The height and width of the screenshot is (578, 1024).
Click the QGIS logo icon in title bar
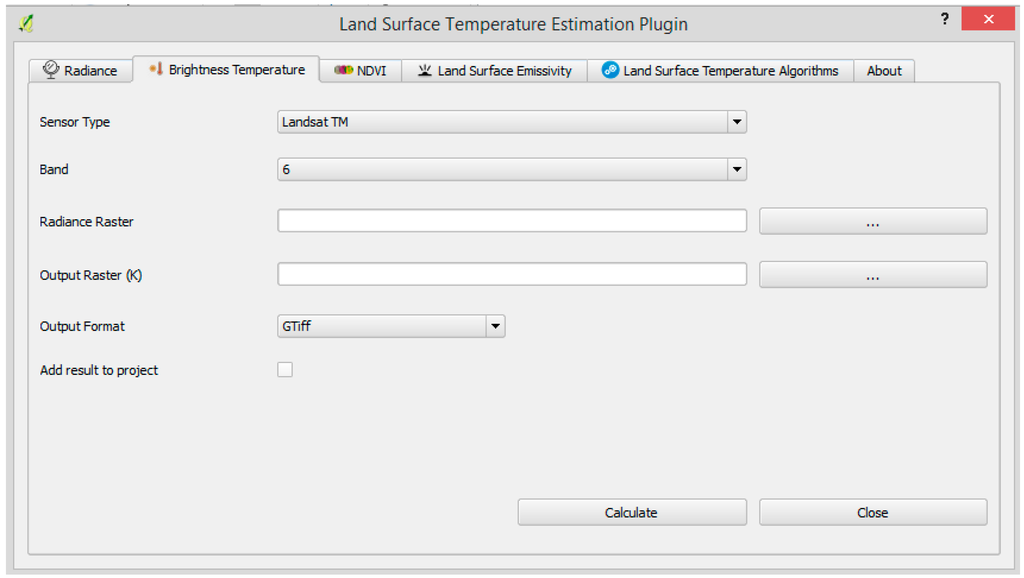click(26, 22)
